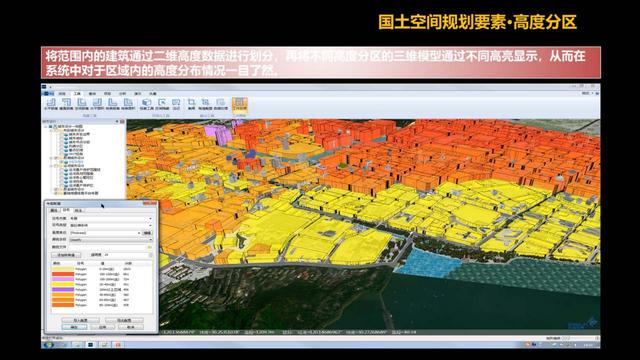Click the highlighted orange tool in the ribbon
This screenshot has width=640, height=360.
point(240,104)
